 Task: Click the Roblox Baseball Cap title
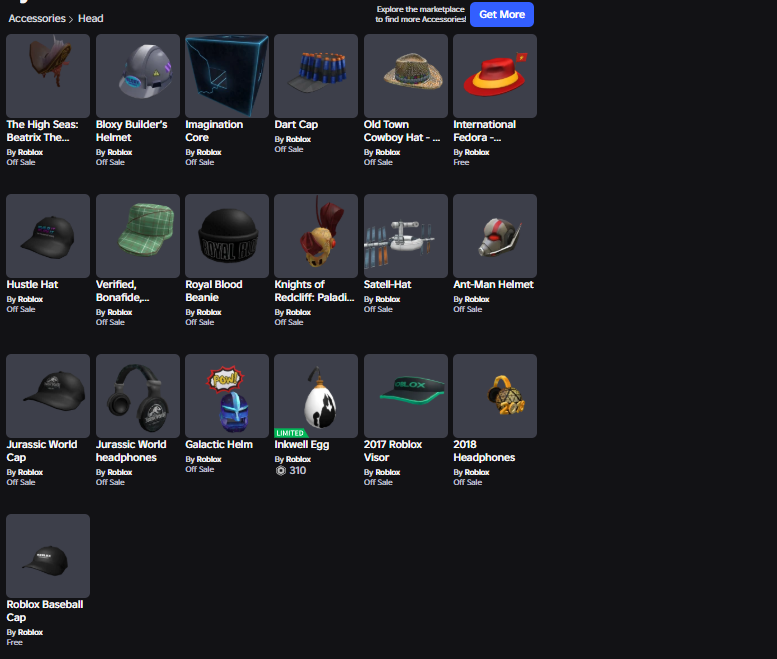pos(45,611)
